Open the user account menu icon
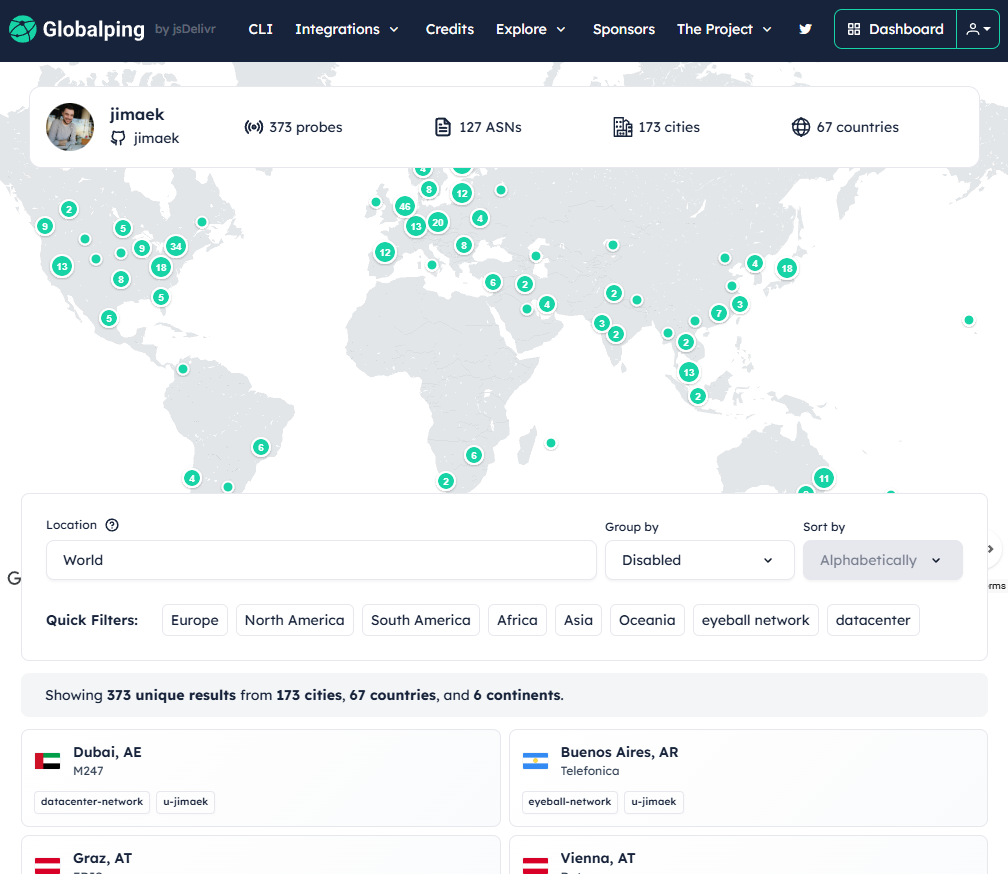Screen dimensions: 1008x874 point(978,29)
